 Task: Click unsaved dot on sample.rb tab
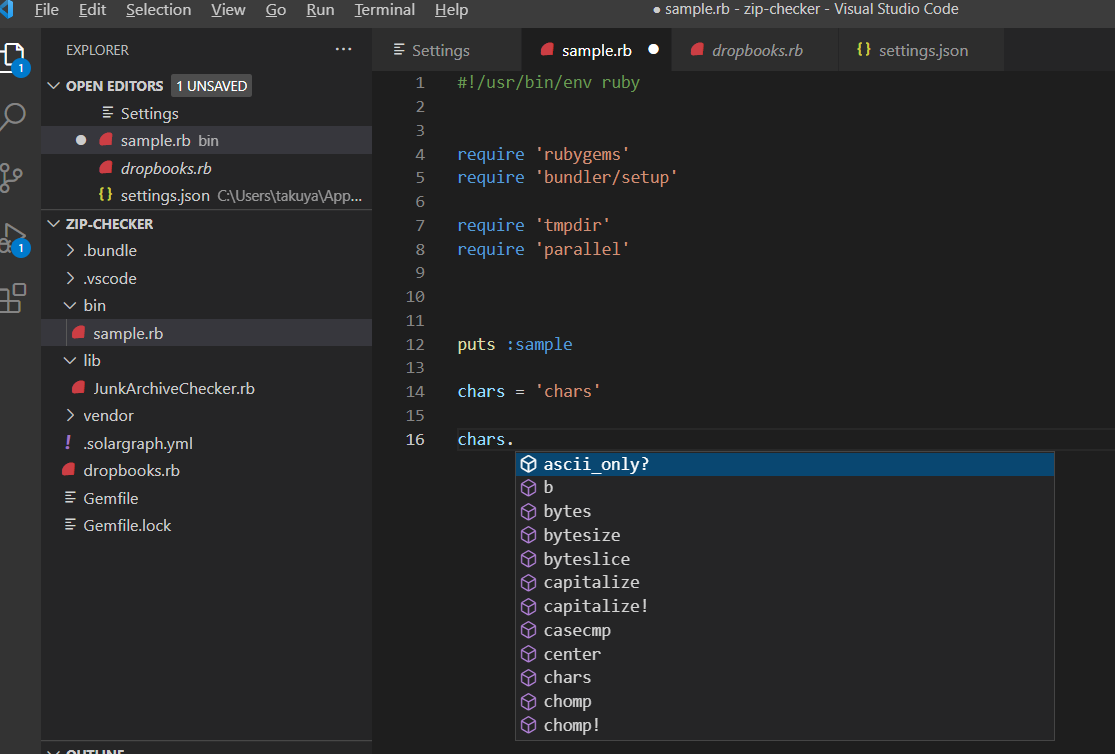pos(653,49)
